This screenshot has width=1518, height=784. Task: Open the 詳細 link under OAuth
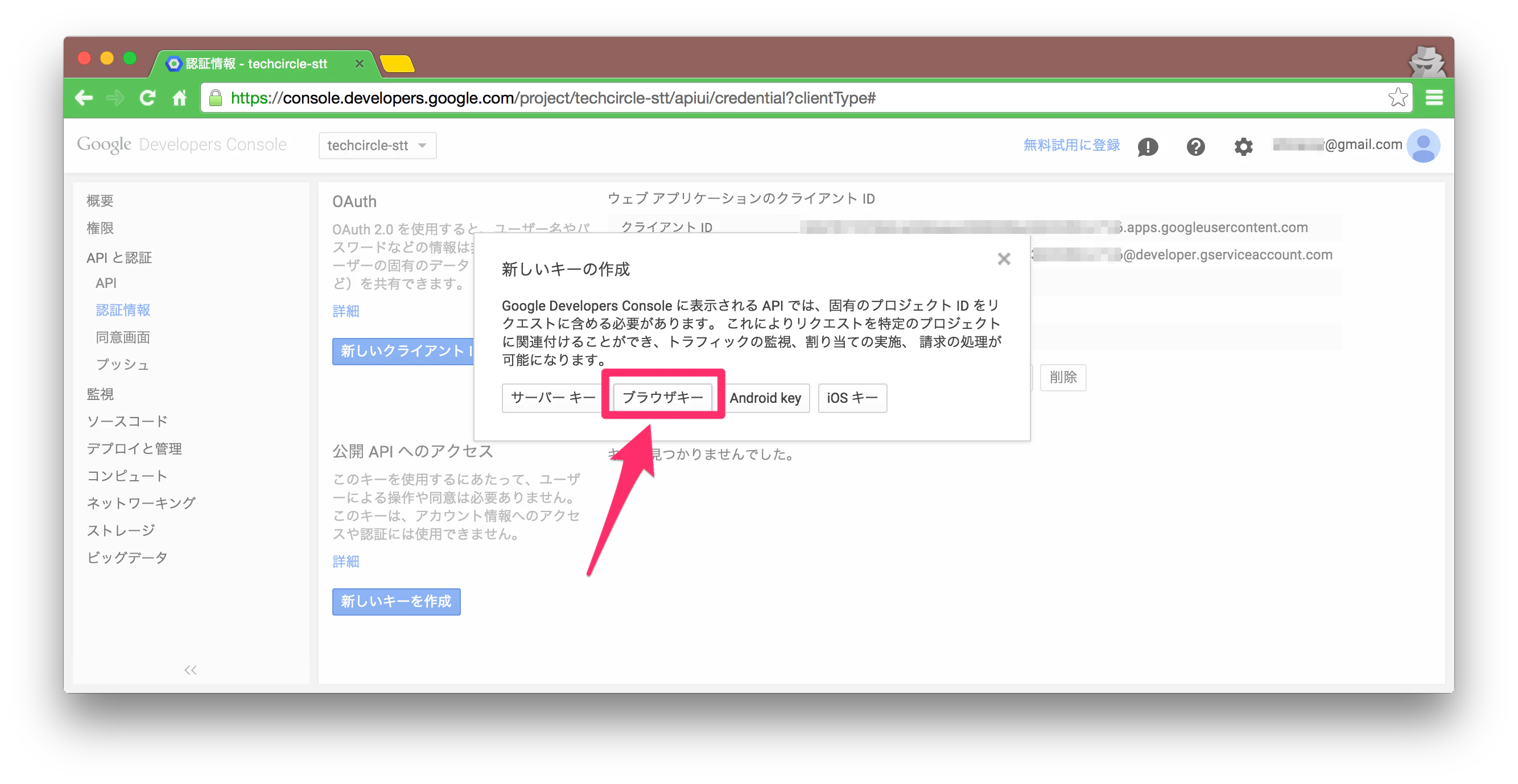tap(345, 311)
